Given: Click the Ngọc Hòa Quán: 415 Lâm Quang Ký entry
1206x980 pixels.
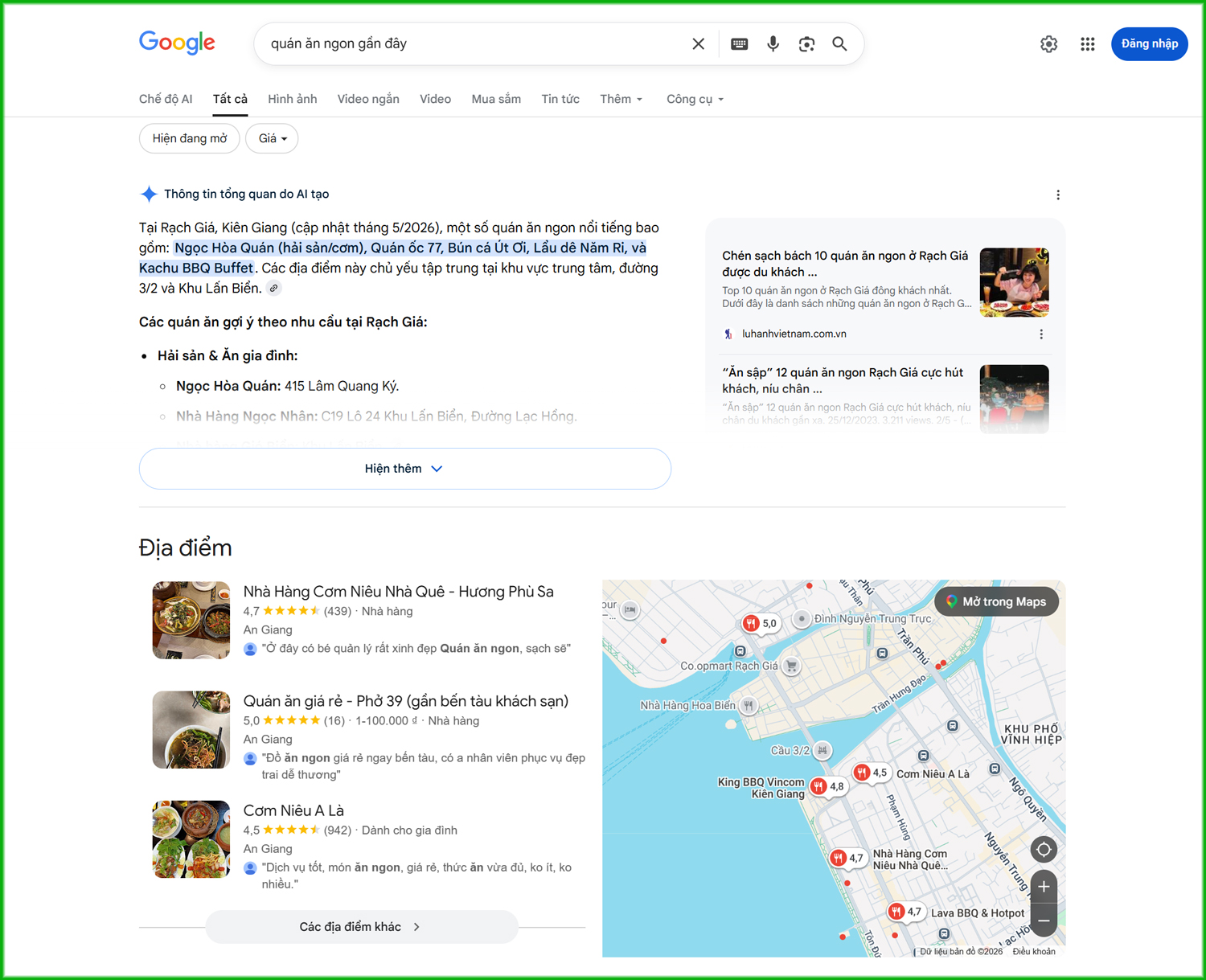Looking at the screenshot, I should coord(288,386).
